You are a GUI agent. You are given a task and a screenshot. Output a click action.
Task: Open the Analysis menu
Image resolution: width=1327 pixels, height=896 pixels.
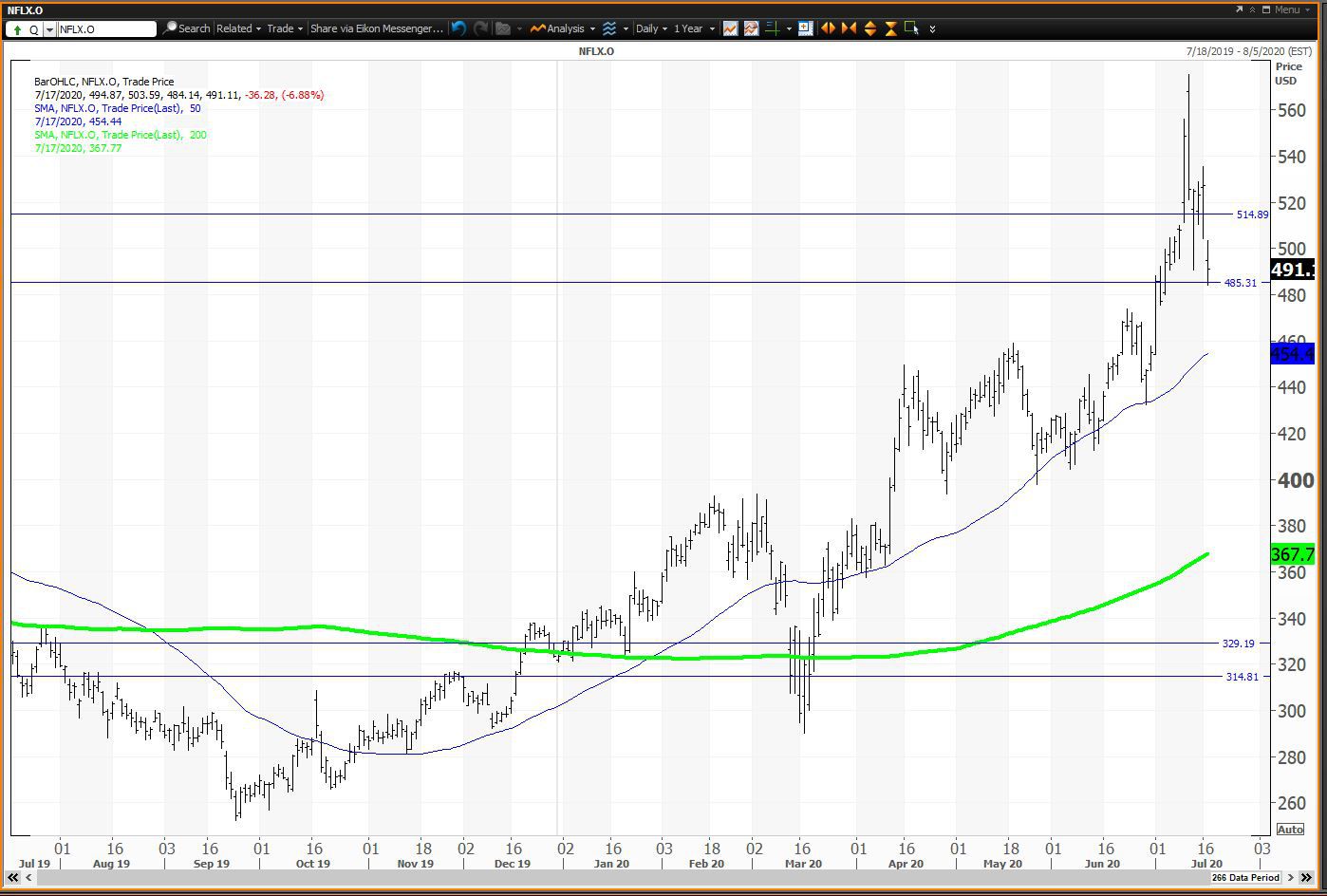563,28
